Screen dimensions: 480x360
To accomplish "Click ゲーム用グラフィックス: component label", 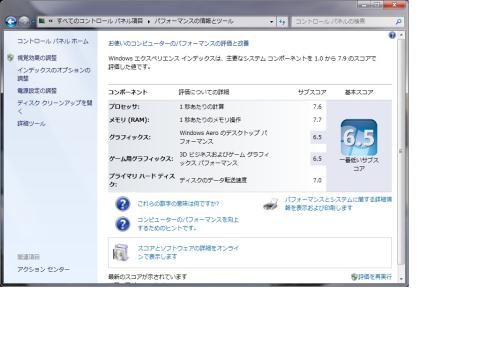I will click(141, 159).
